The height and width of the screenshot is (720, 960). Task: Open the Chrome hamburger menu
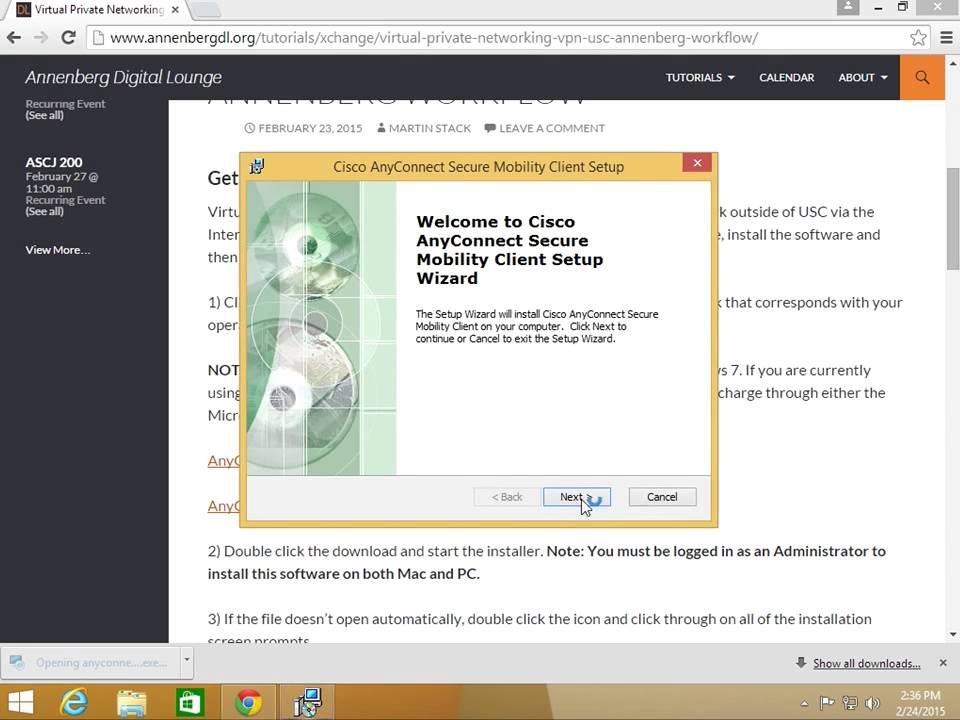(946, 37)
